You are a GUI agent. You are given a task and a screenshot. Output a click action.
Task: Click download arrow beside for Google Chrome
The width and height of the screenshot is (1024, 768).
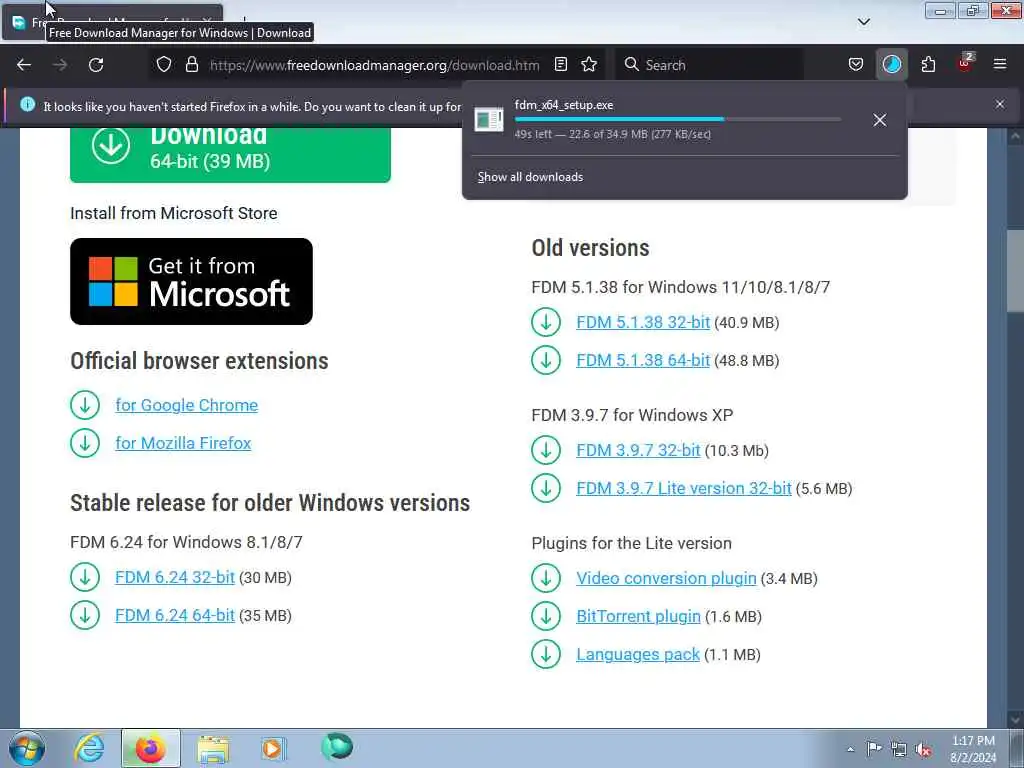tap(85, 405)
